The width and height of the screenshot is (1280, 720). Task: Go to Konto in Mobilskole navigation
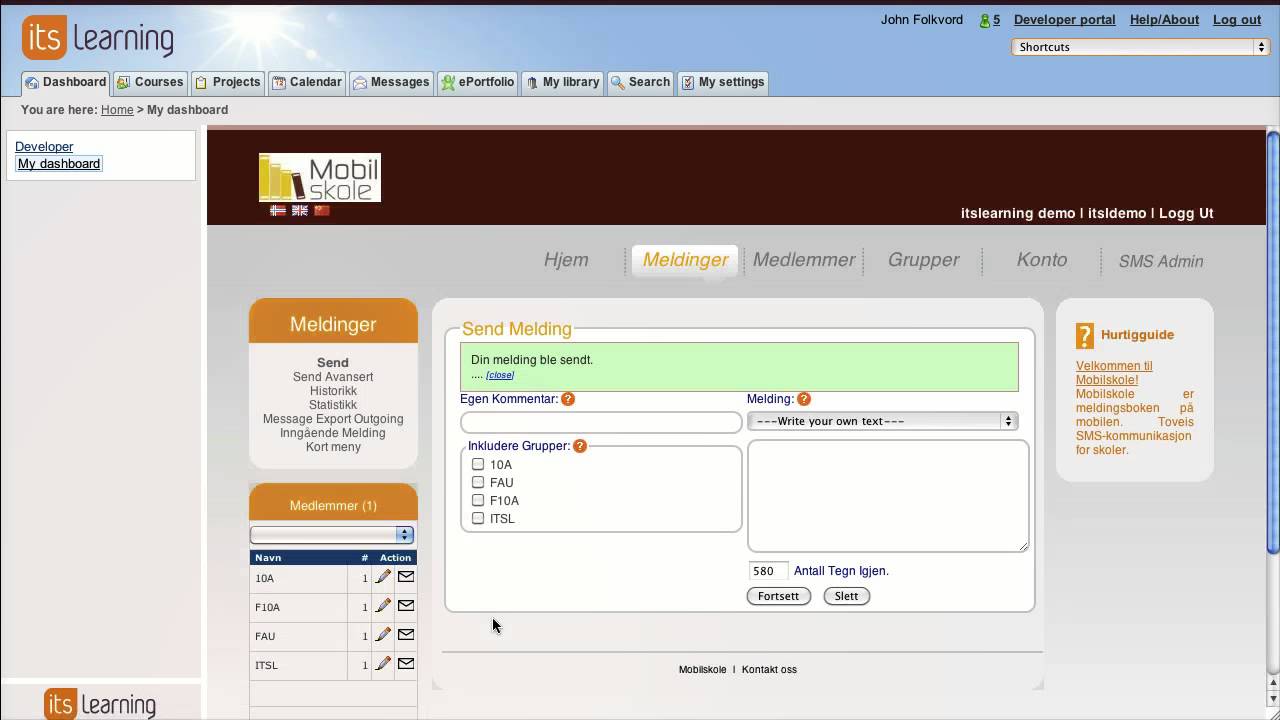click(x=1042, y=260)
